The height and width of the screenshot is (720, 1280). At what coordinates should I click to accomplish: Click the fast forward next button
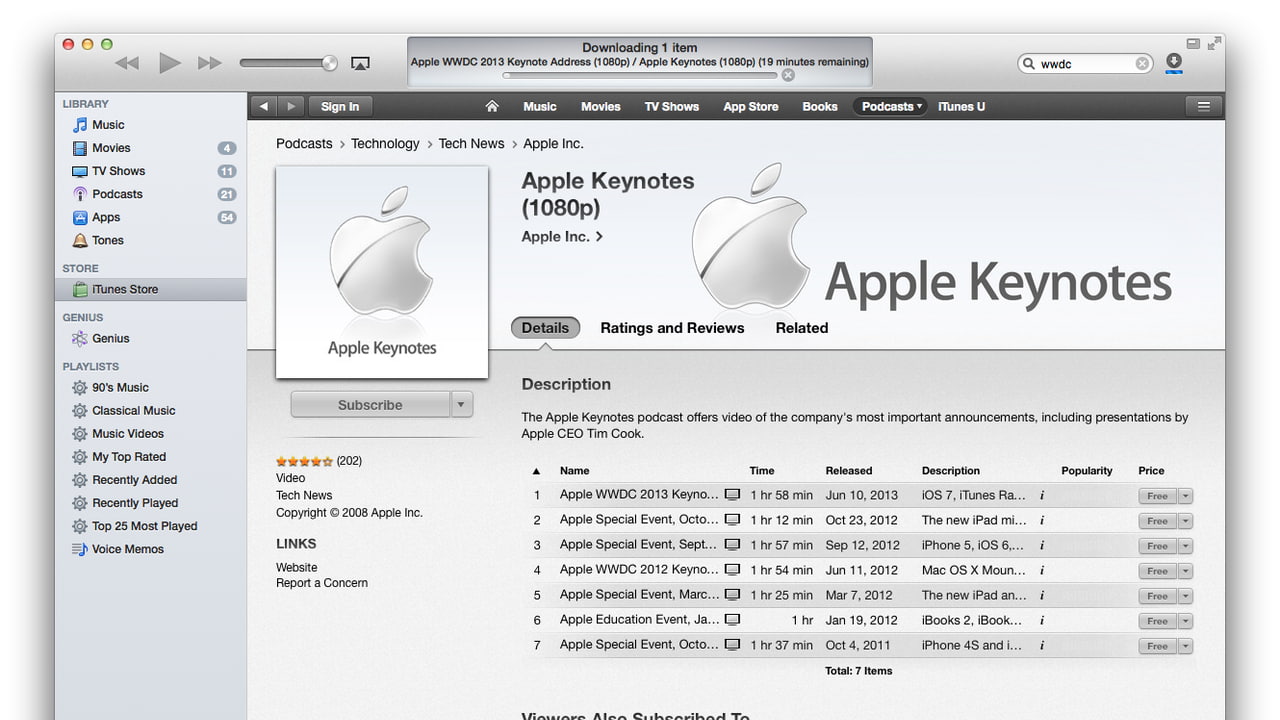click(209, 63)
